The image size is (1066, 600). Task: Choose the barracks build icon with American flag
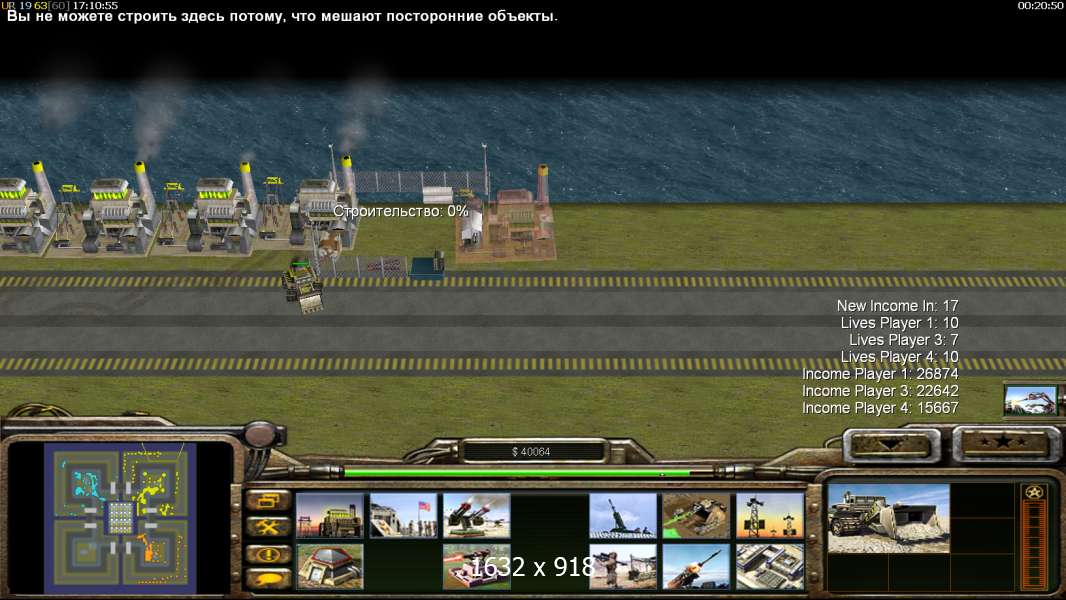click(x=403, y=516)
